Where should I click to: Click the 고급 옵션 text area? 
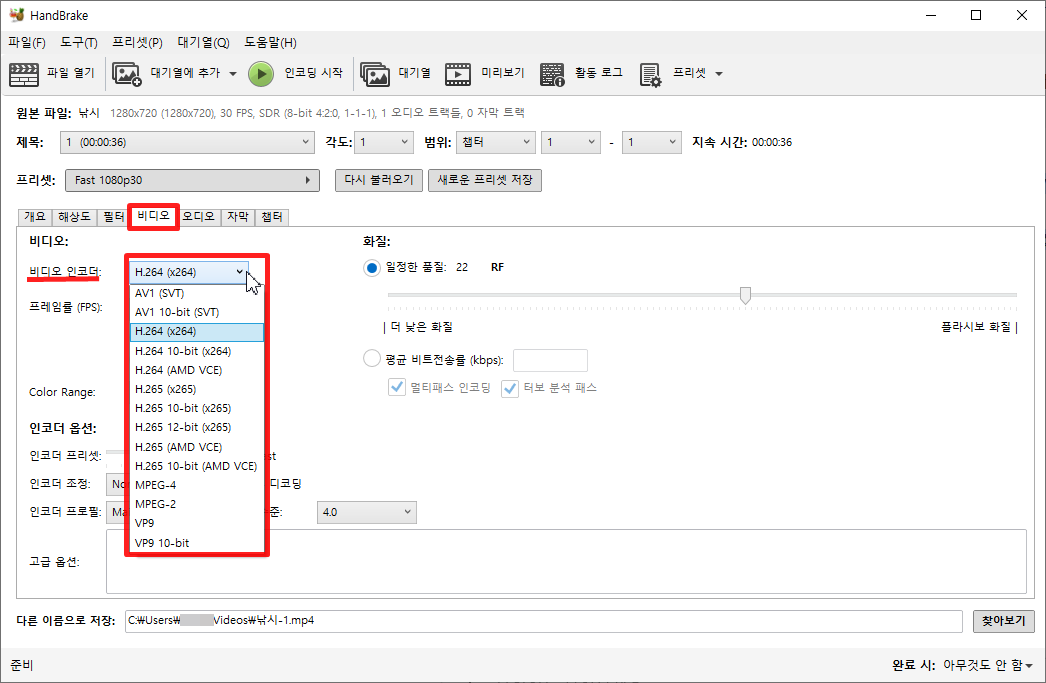pos(566,562)
